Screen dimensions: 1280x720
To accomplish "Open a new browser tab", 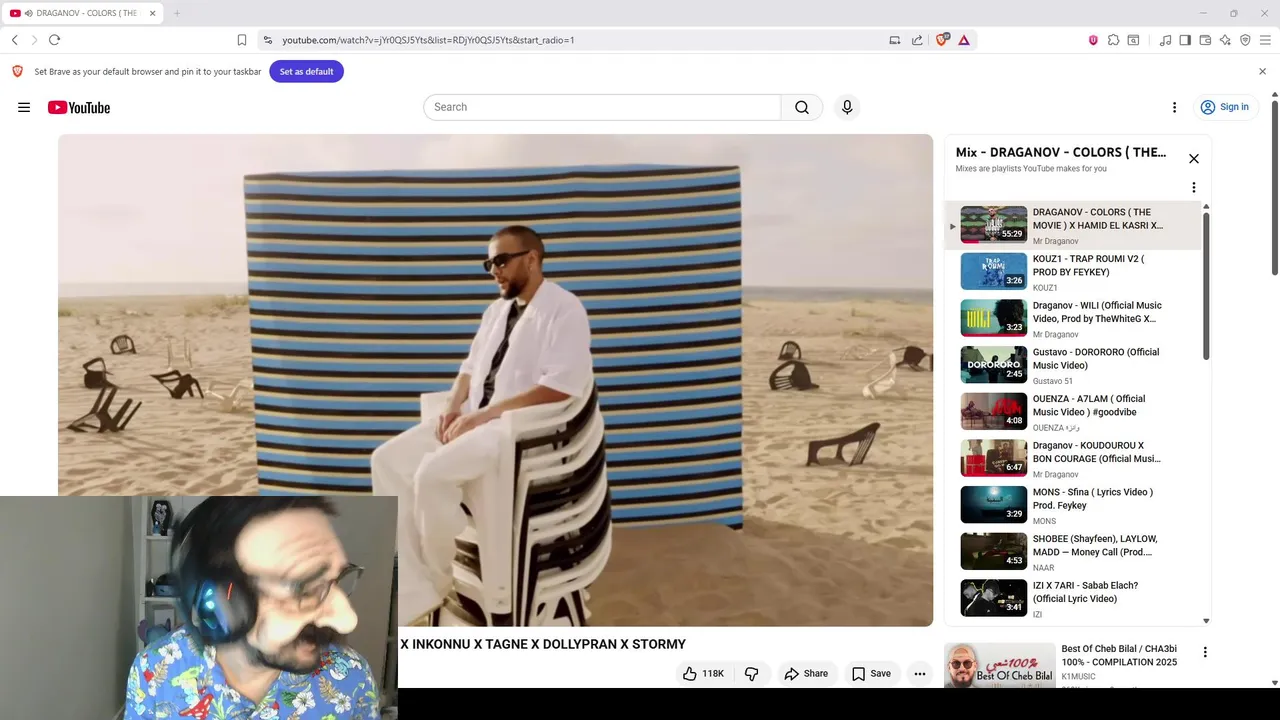I will [177, 13].
